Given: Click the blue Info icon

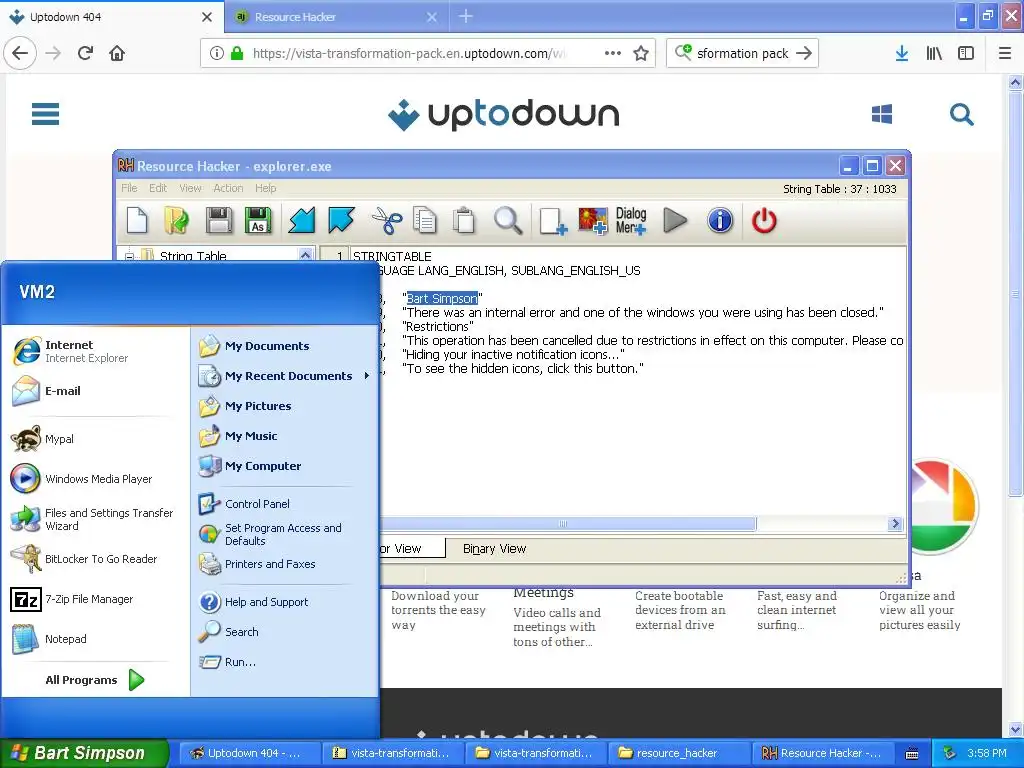Looking at the screenshot, I should [x=720, y=221].
